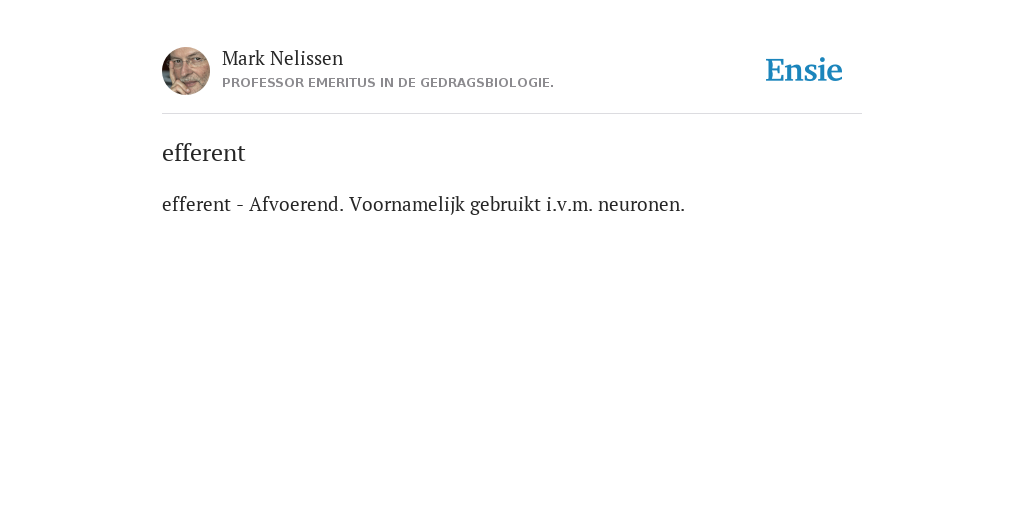This screenshot has height=512, width=1024.
Task: Click Mark Nelissen's round profile photo
Action: (186, 71)
